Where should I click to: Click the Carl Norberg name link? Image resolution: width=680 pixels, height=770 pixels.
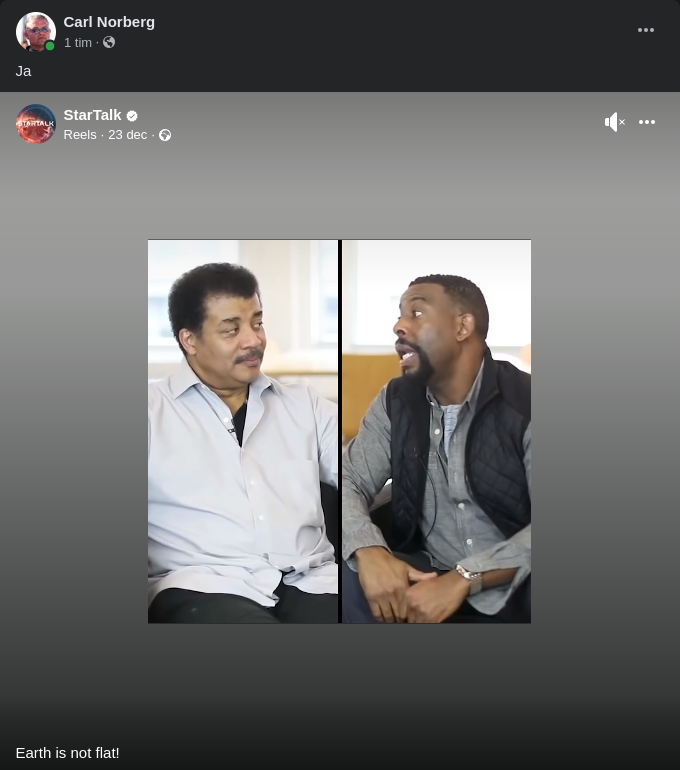click(x=109, y=22)
